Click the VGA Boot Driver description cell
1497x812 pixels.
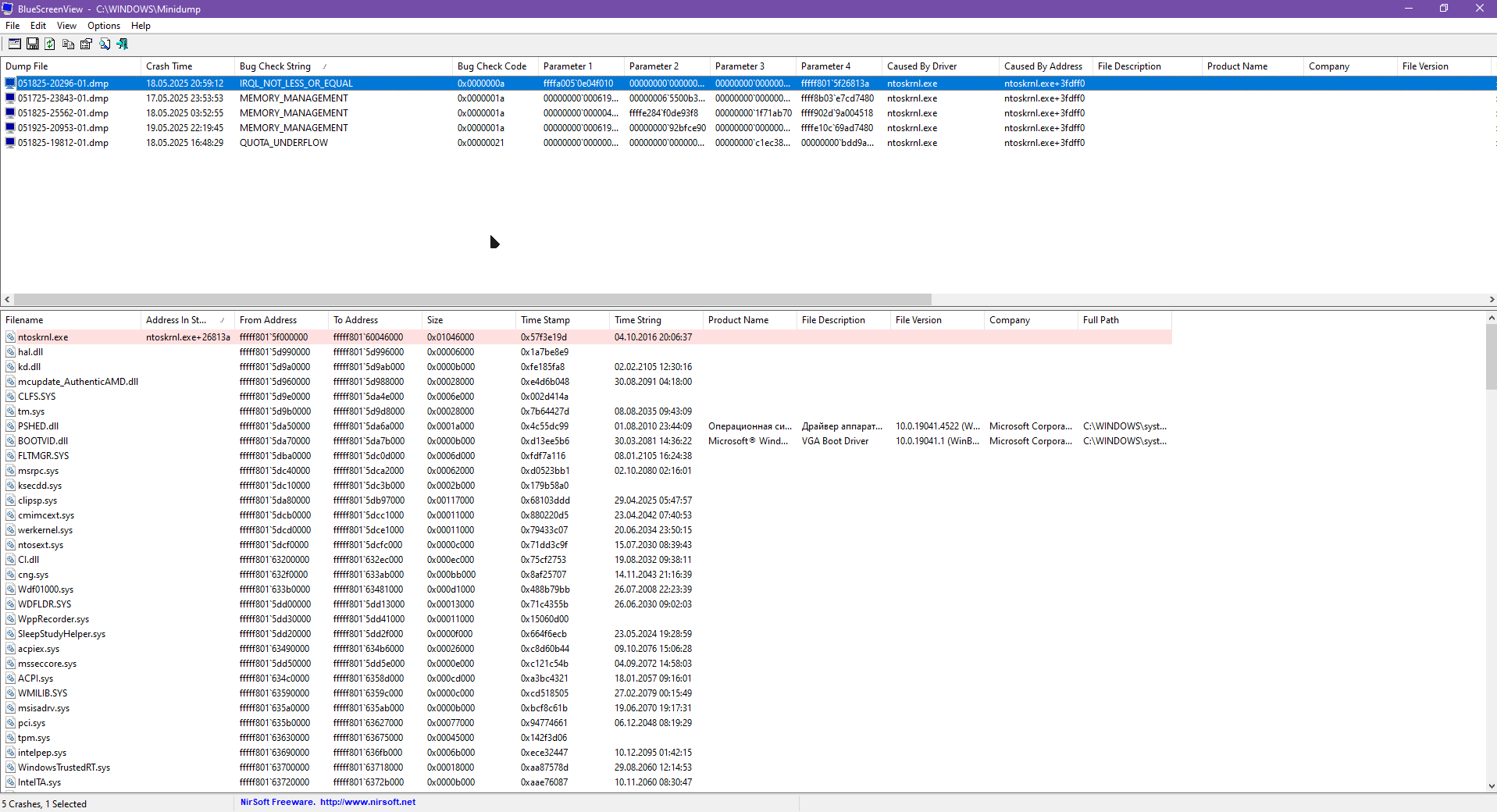pyautogui.click(x=835, y=441)
